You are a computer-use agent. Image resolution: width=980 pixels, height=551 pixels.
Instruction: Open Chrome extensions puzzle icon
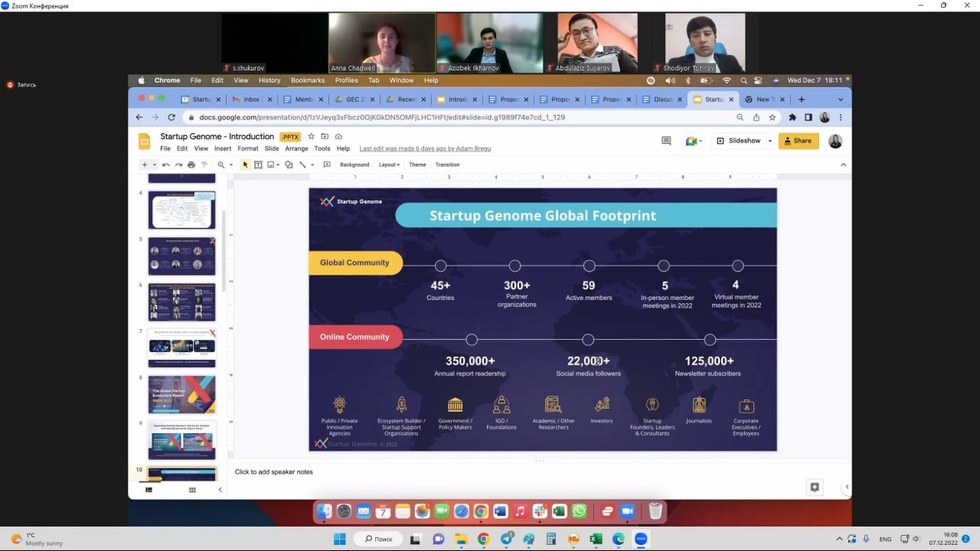(792, 117)
